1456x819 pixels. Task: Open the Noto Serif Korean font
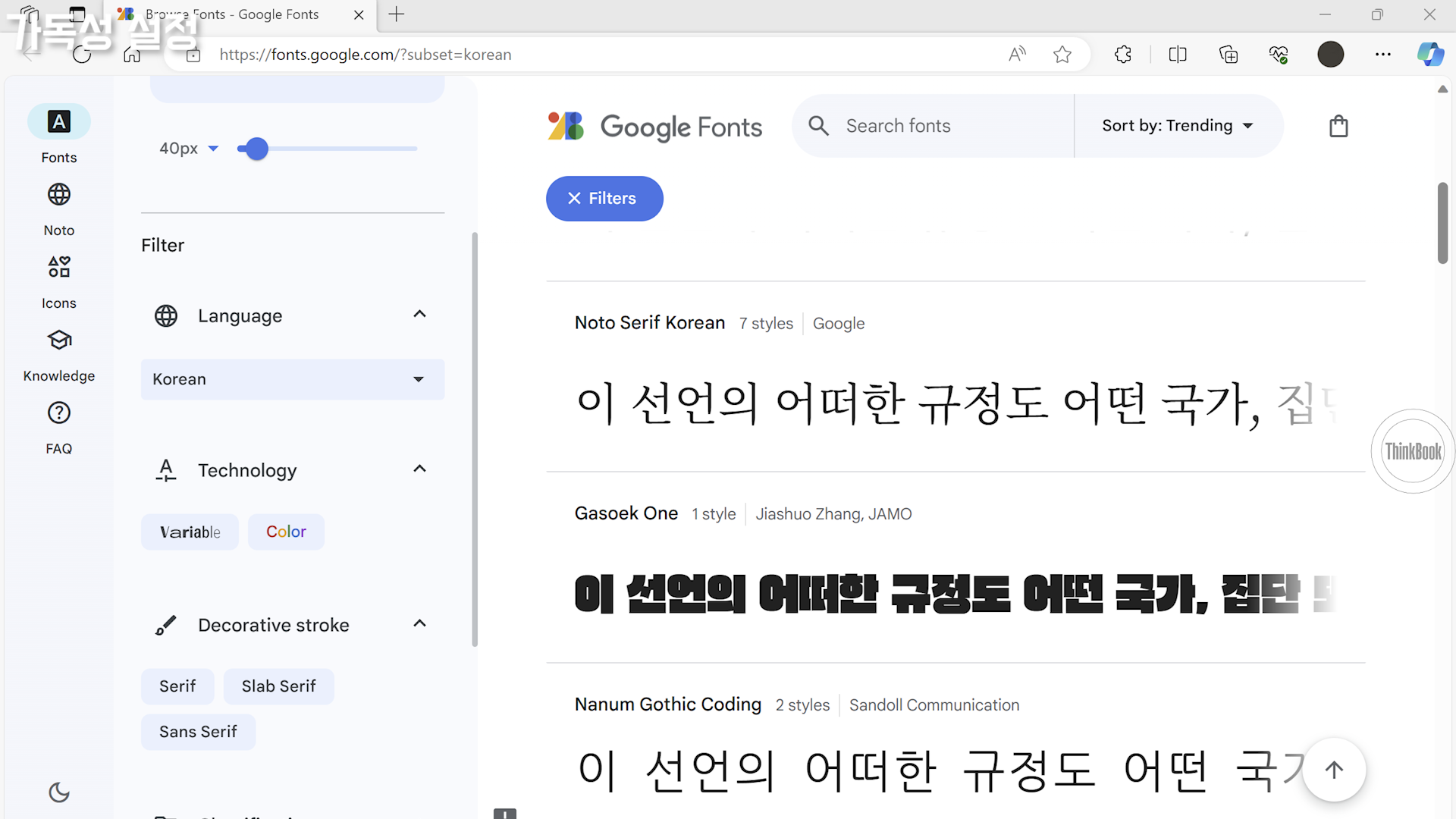click(650, 323)
